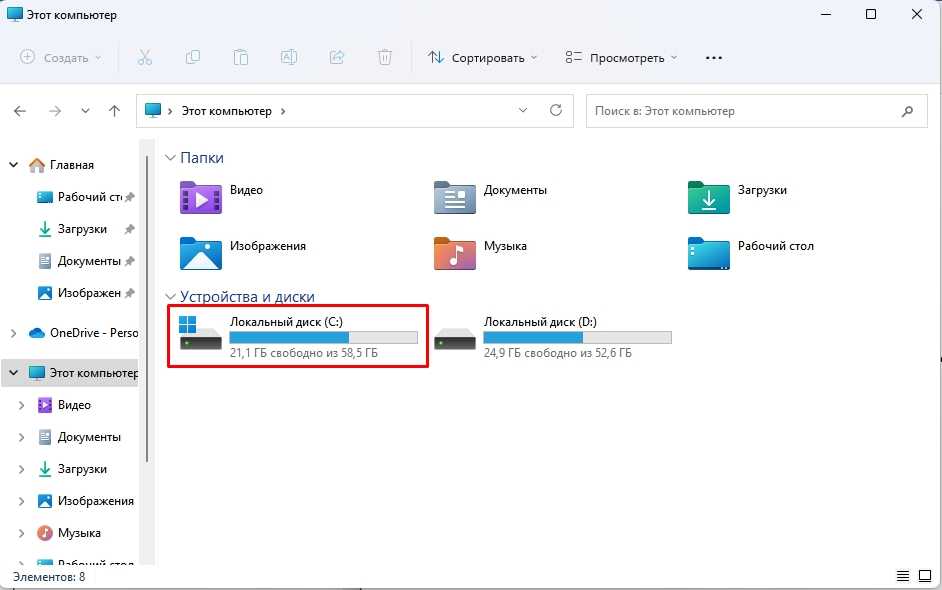
Task: Click the Share icon in toolbar
Action: 337,57
